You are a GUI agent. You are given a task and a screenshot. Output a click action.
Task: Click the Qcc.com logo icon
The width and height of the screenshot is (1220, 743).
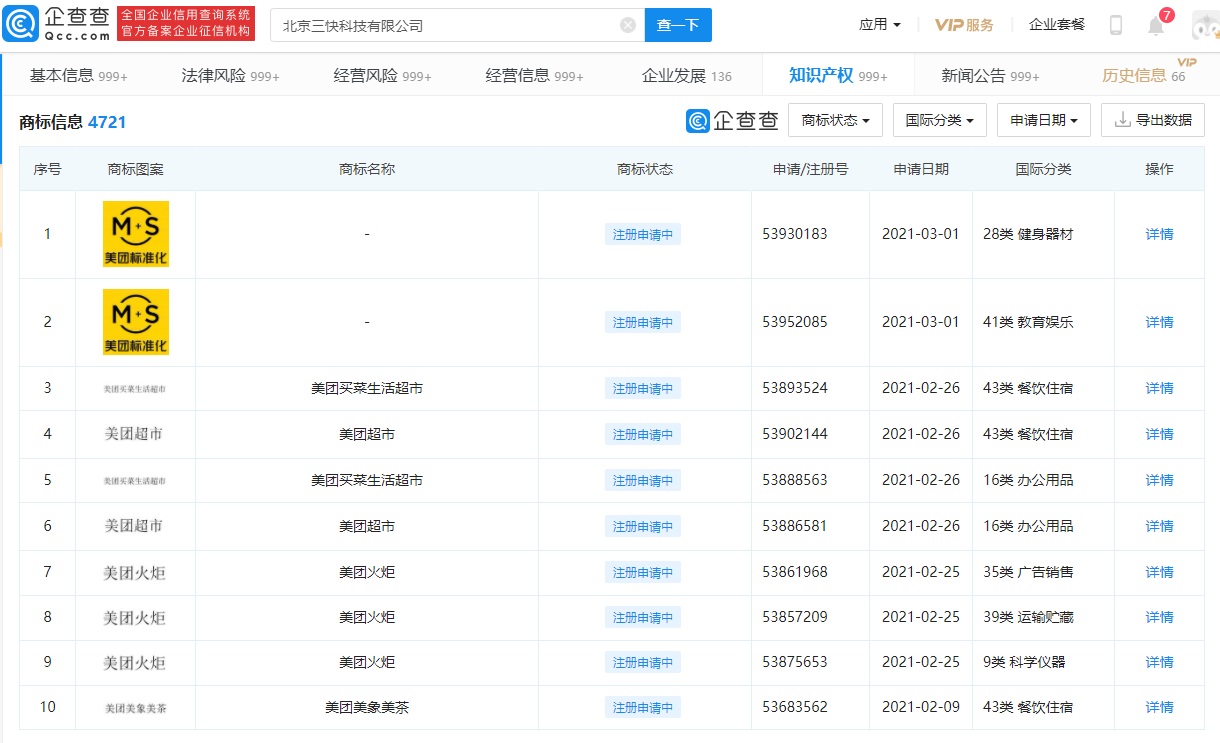22,24
